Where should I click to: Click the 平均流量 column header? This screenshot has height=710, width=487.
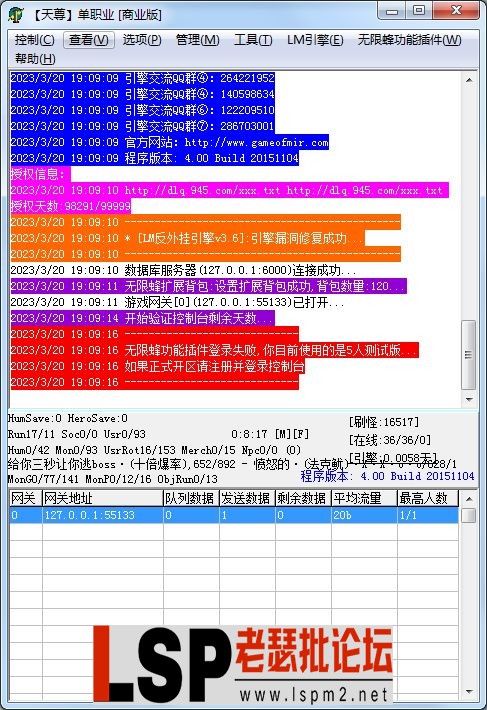point(364,499)
